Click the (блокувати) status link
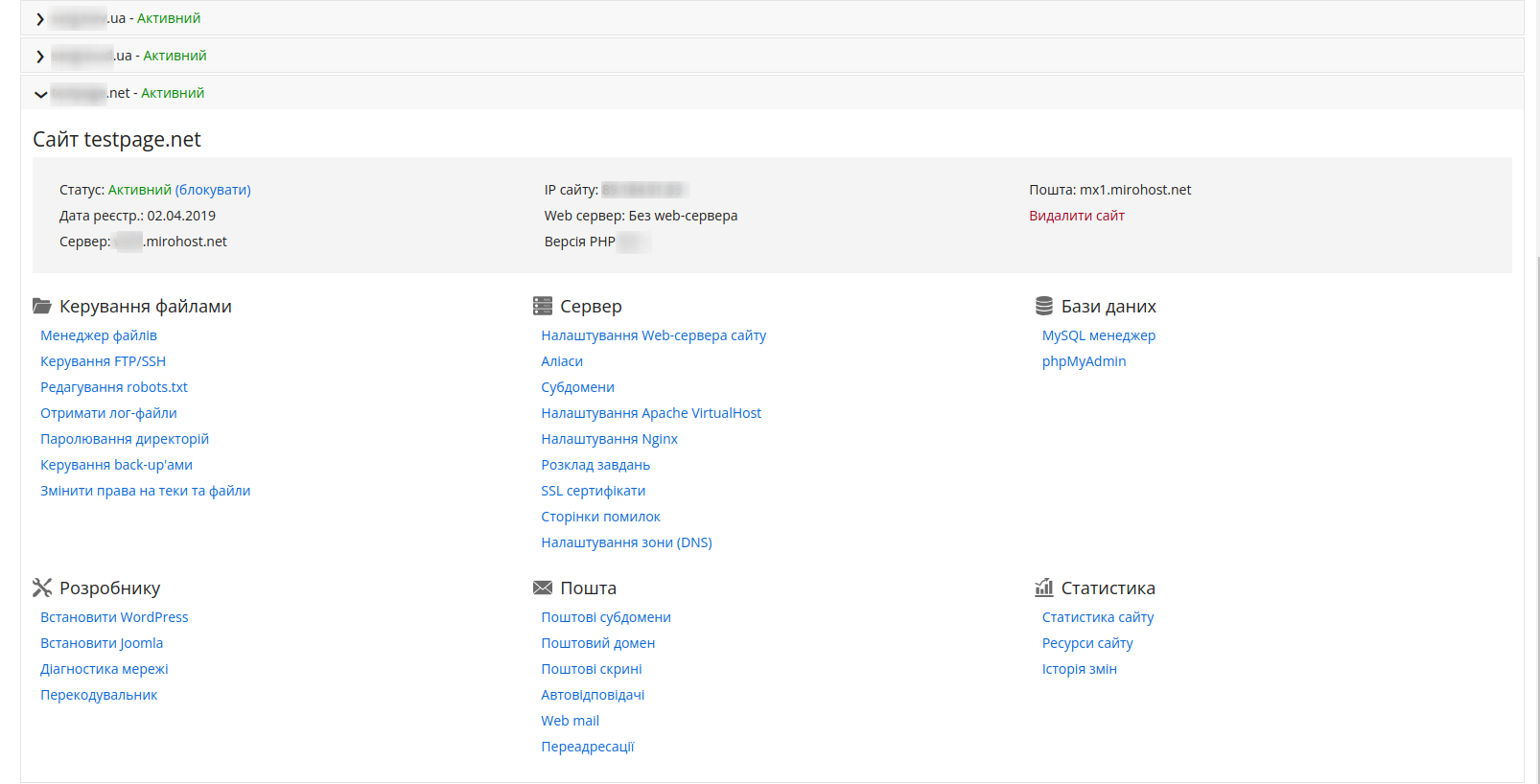1540x784 pixels. click(x=213, y=190)
